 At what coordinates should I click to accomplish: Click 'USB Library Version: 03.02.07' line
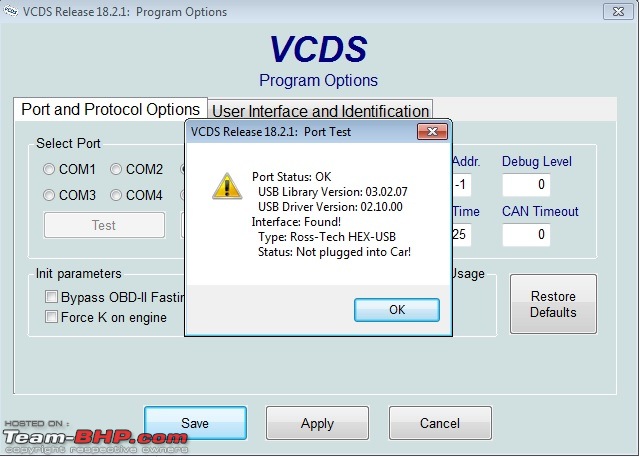(333, 192)
